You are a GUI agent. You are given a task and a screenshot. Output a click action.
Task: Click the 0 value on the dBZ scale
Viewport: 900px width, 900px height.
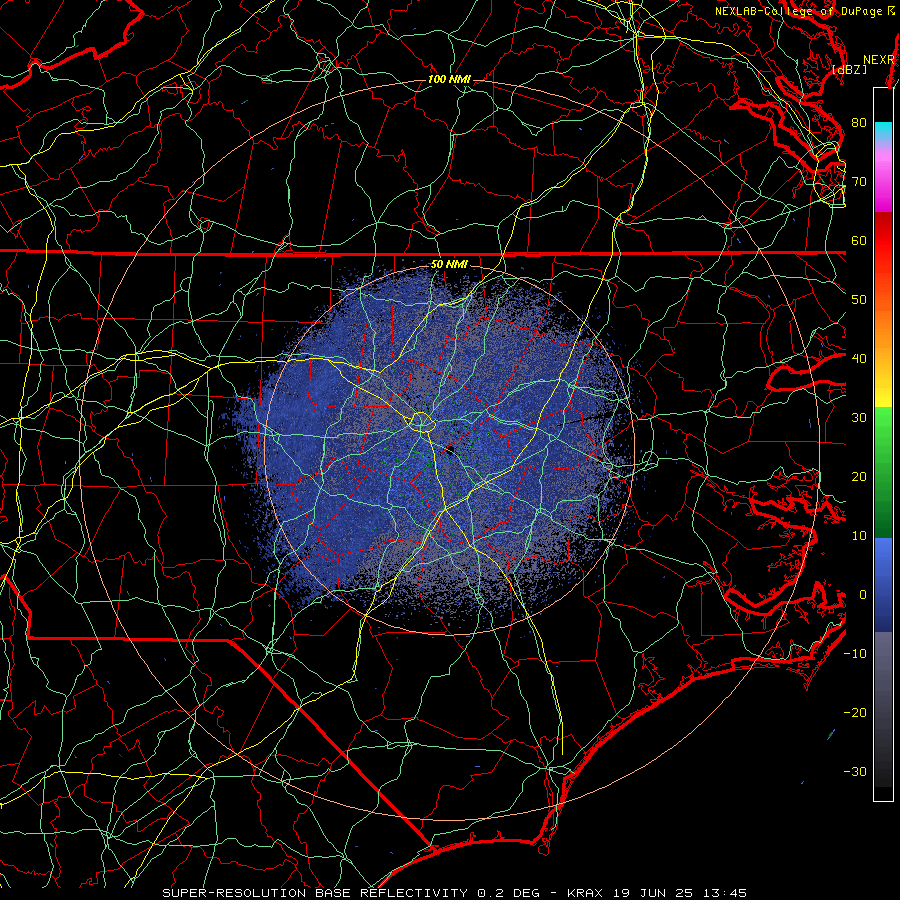863,595
